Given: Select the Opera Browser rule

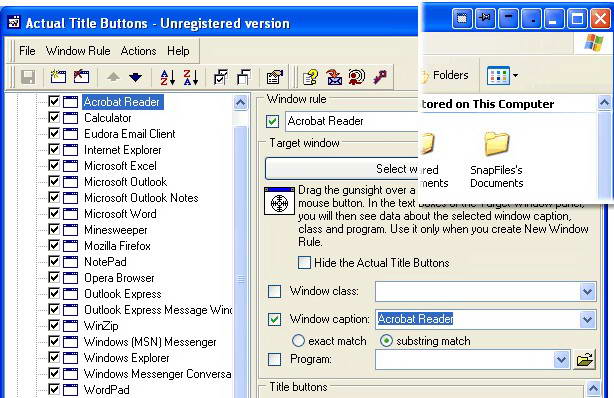Looking at the screenshot, I should tap(119, 278).
